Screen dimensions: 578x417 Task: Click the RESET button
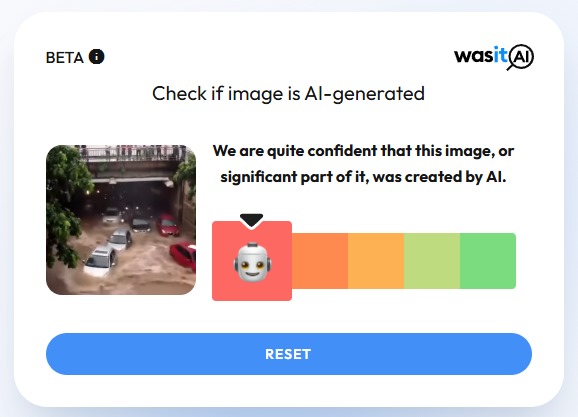289,354
